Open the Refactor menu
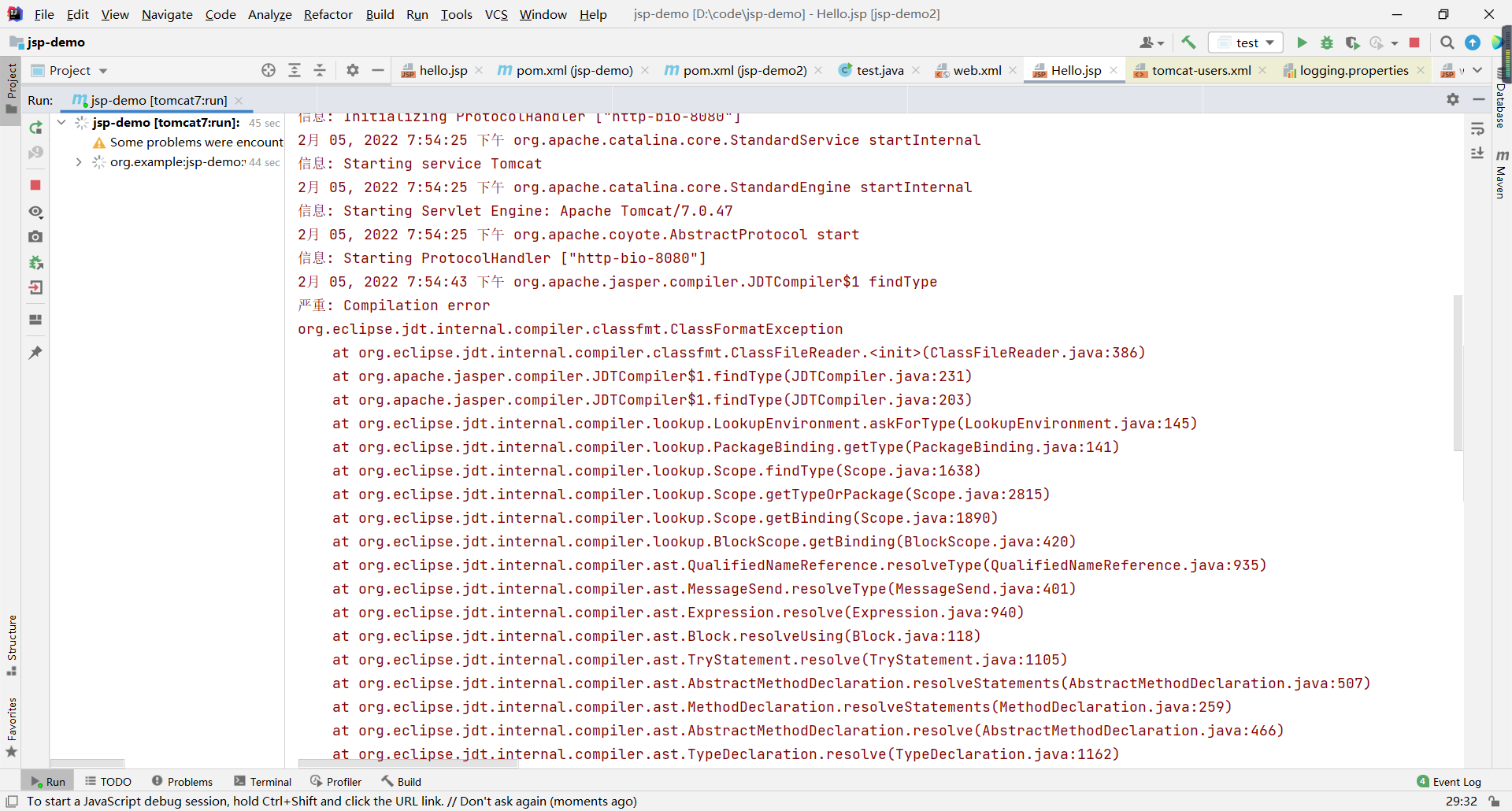 pyautogui.click(x=328, y=14)
